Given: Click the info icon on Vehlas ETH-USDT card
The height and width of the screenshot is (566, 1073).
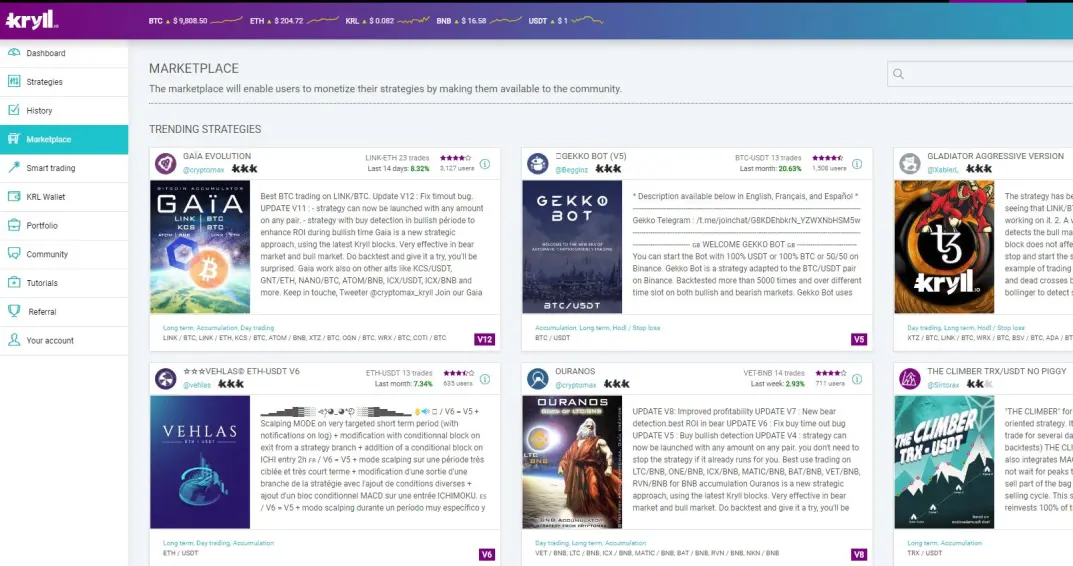Looking at the screenshot, I should coord(484,379).
